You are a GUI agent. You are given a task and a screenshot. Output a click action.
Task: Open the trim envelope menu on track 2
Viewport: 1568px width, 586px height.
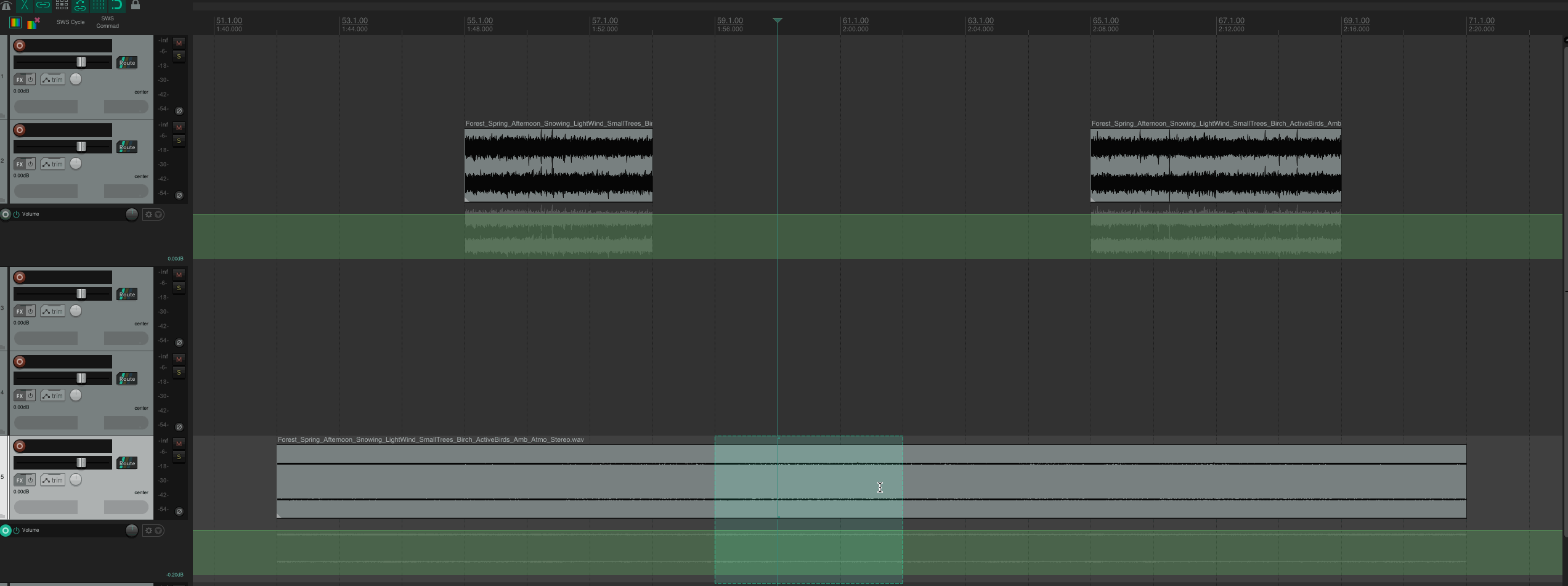click(x=53, y=164)
